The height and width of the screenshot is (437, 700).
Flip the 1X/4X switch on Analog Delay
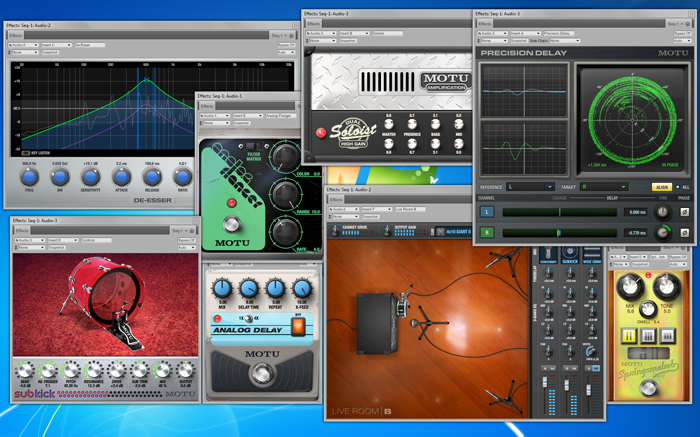(x=248, y=318)
